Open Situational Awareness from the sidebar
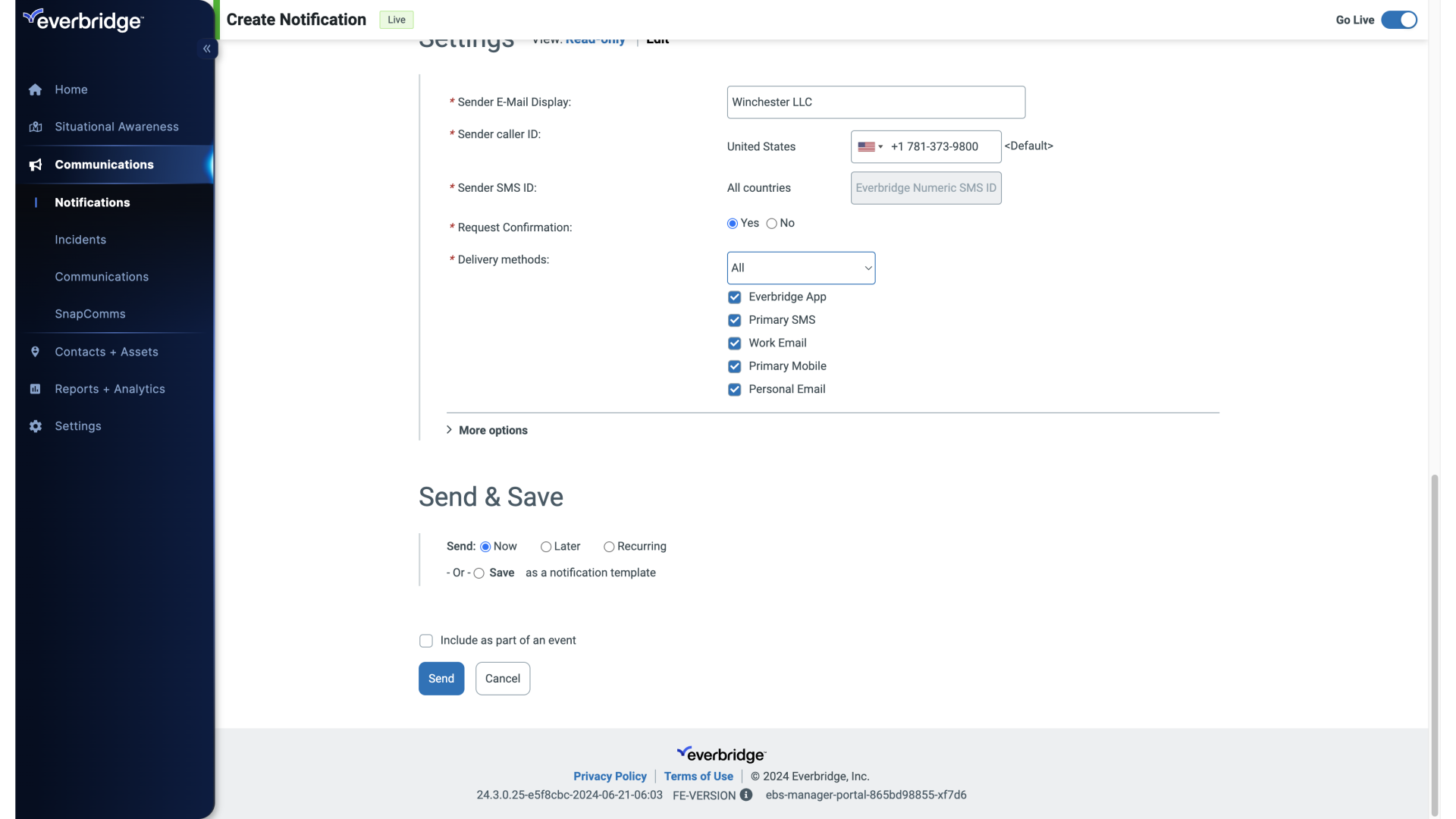This screenshot has height=819, width=1456. point(35,127)
